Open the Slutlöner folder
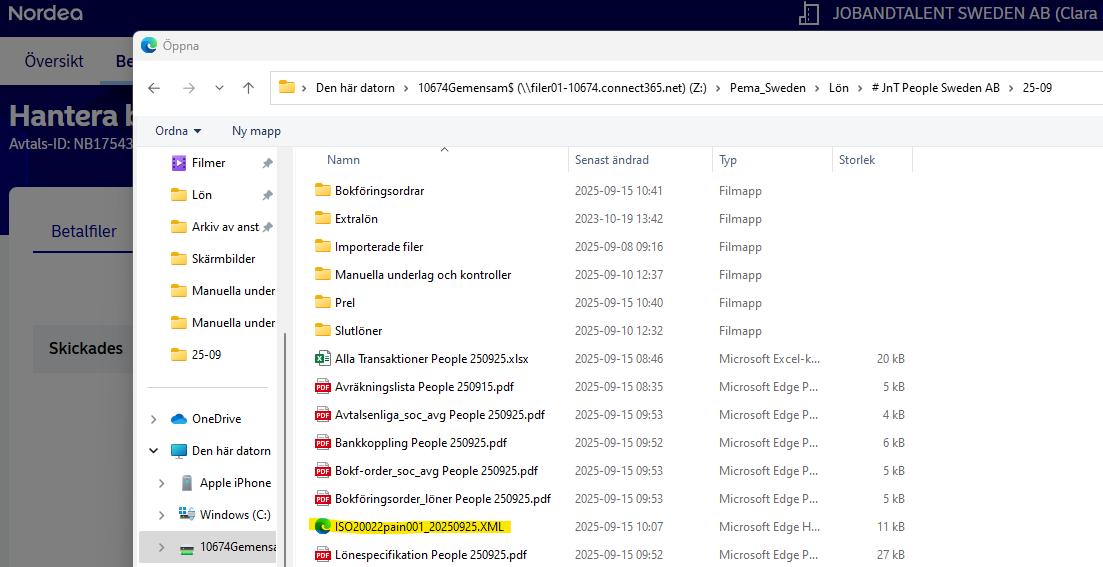This screenshot has height=567, width=1103. tap(358, 331)
